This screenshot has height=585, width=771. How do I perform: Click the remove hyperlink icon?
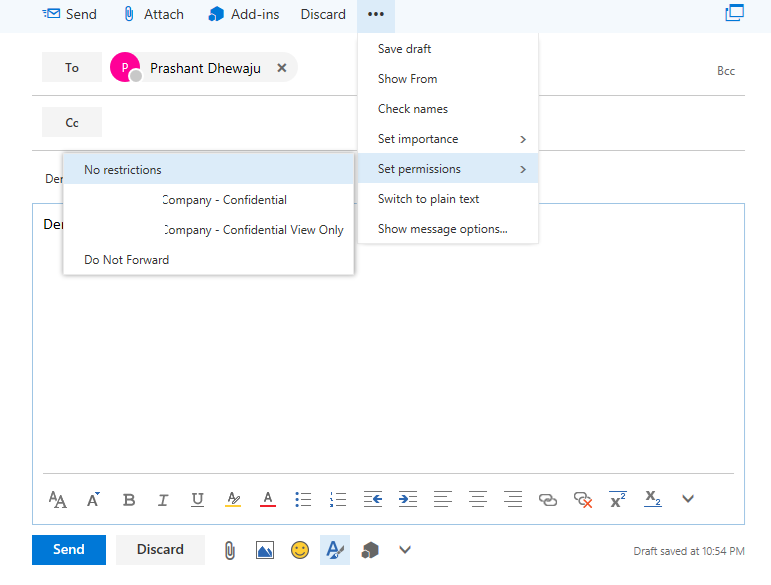tap(583, 499)
